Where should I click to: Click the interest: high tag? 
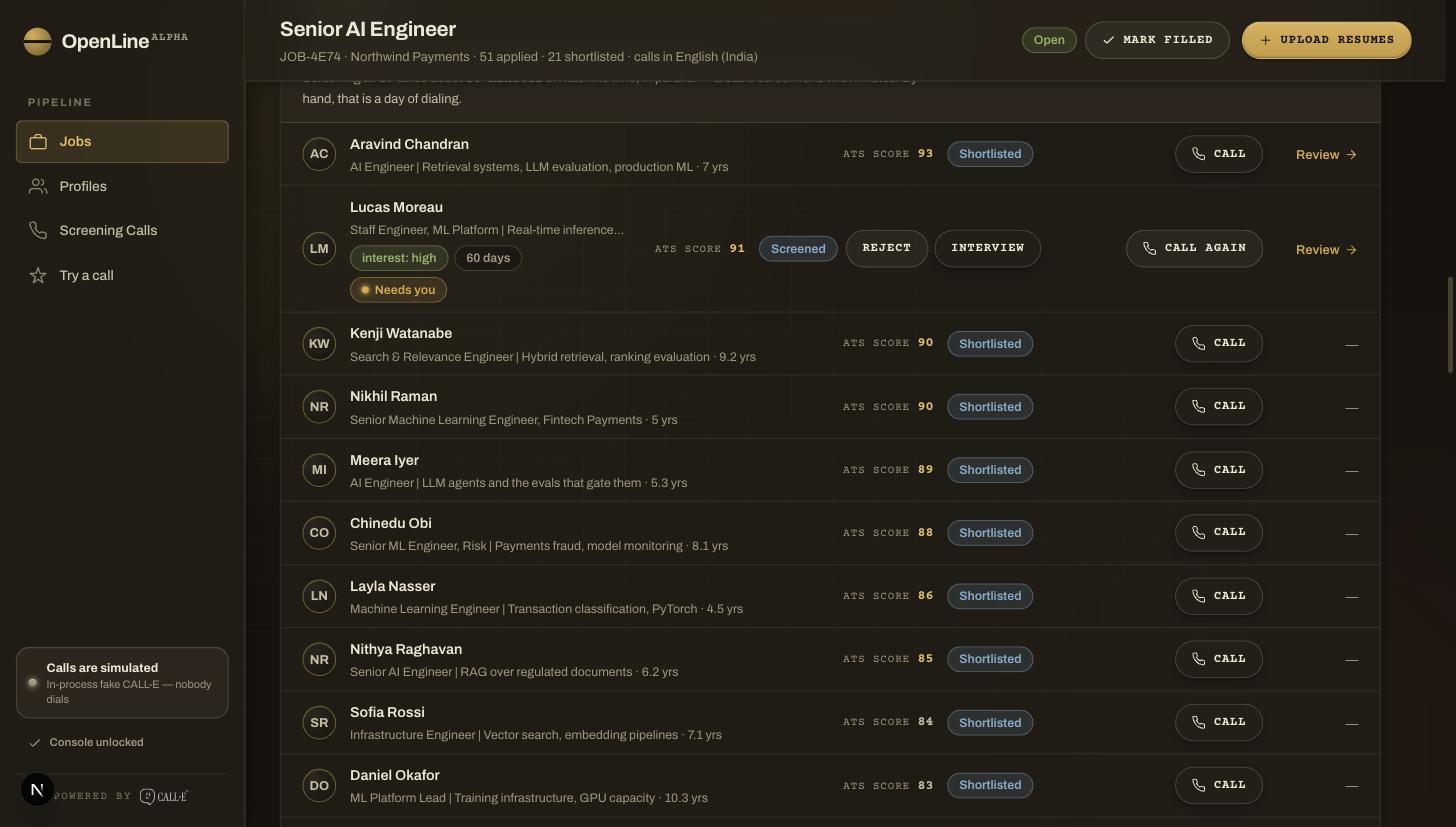pyautogui.click(x=399, y=258)
